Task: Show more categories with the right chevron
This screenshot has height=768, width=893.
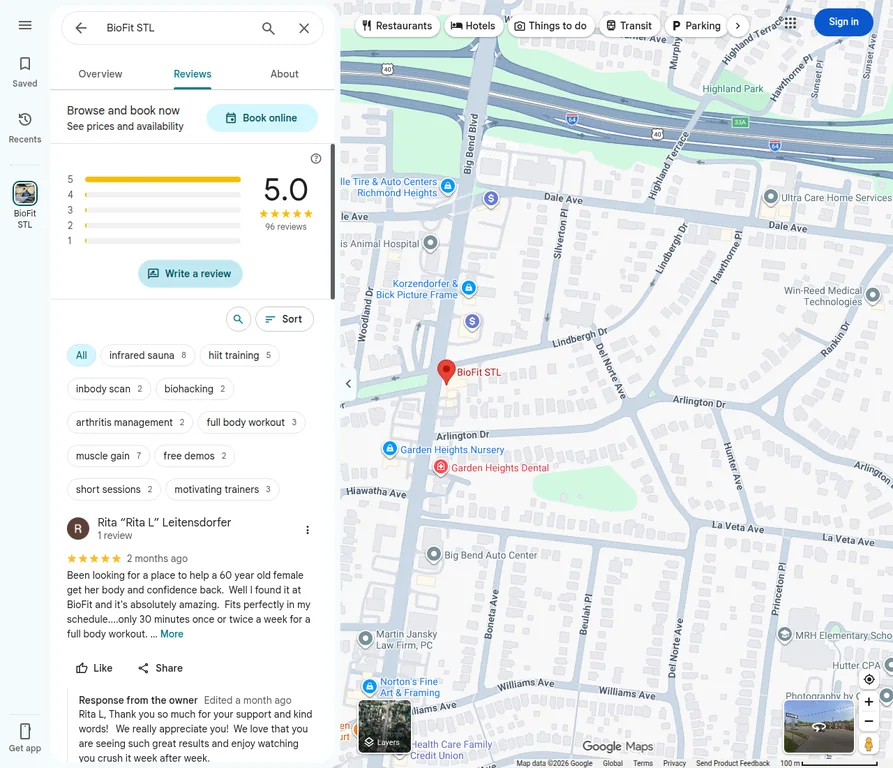Action: [x=738, y=26]
